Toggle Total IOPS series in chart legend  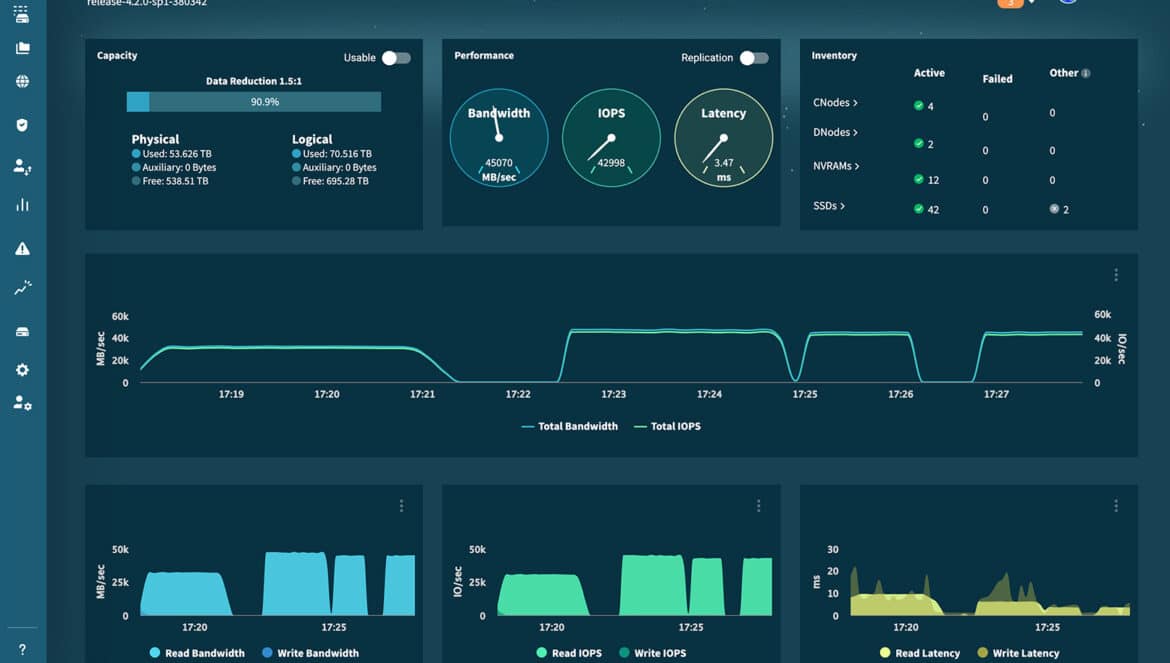pos(667,427)
